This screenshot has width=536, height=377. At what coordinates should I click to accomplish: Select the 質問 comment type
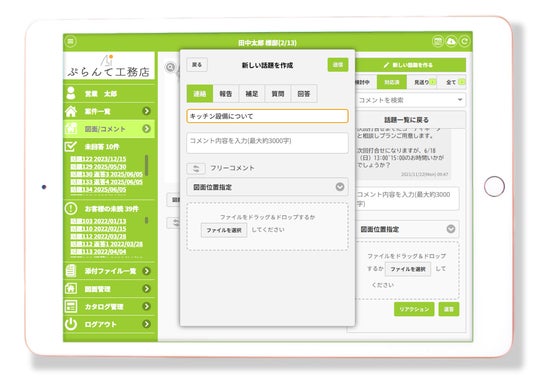coord(278,94)
